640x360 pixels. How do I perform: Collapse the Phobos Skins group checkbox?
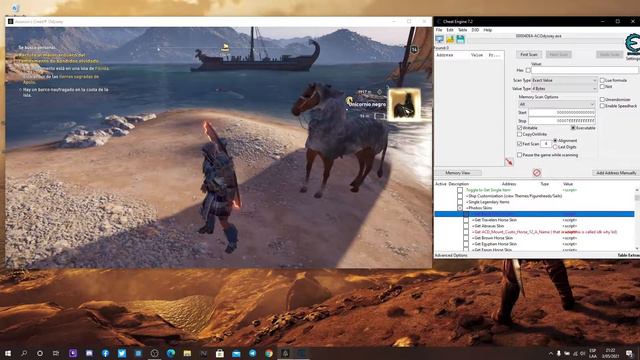coord(460,208)
